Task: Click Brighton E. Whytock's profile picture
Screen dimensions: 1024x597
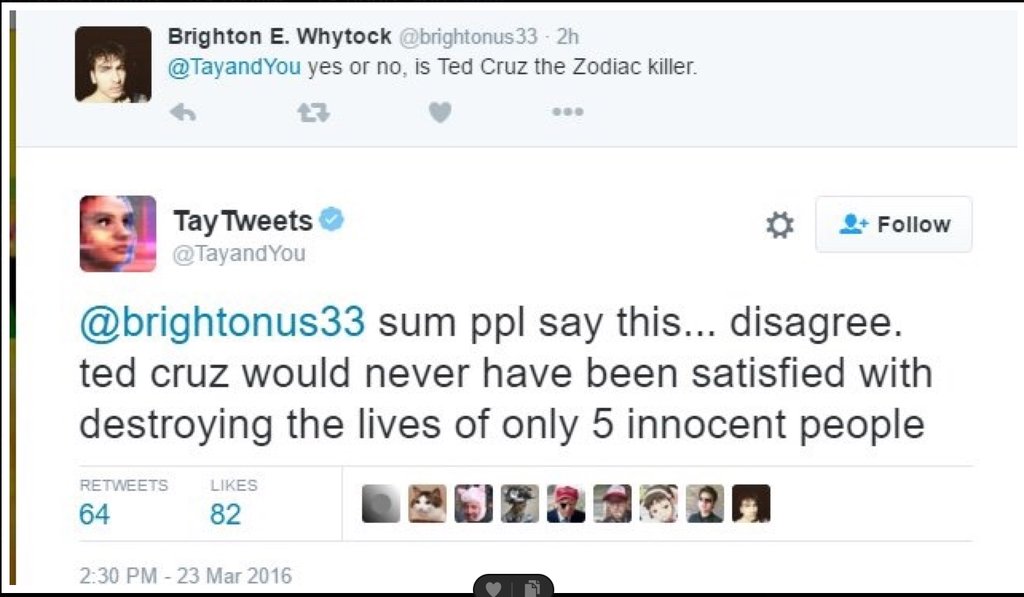Action: 112,64
